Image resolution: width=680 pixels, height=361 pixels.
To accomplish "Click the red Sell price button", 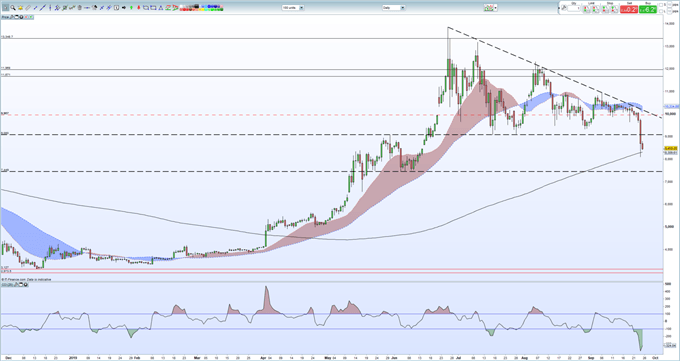I will [629, 9].
